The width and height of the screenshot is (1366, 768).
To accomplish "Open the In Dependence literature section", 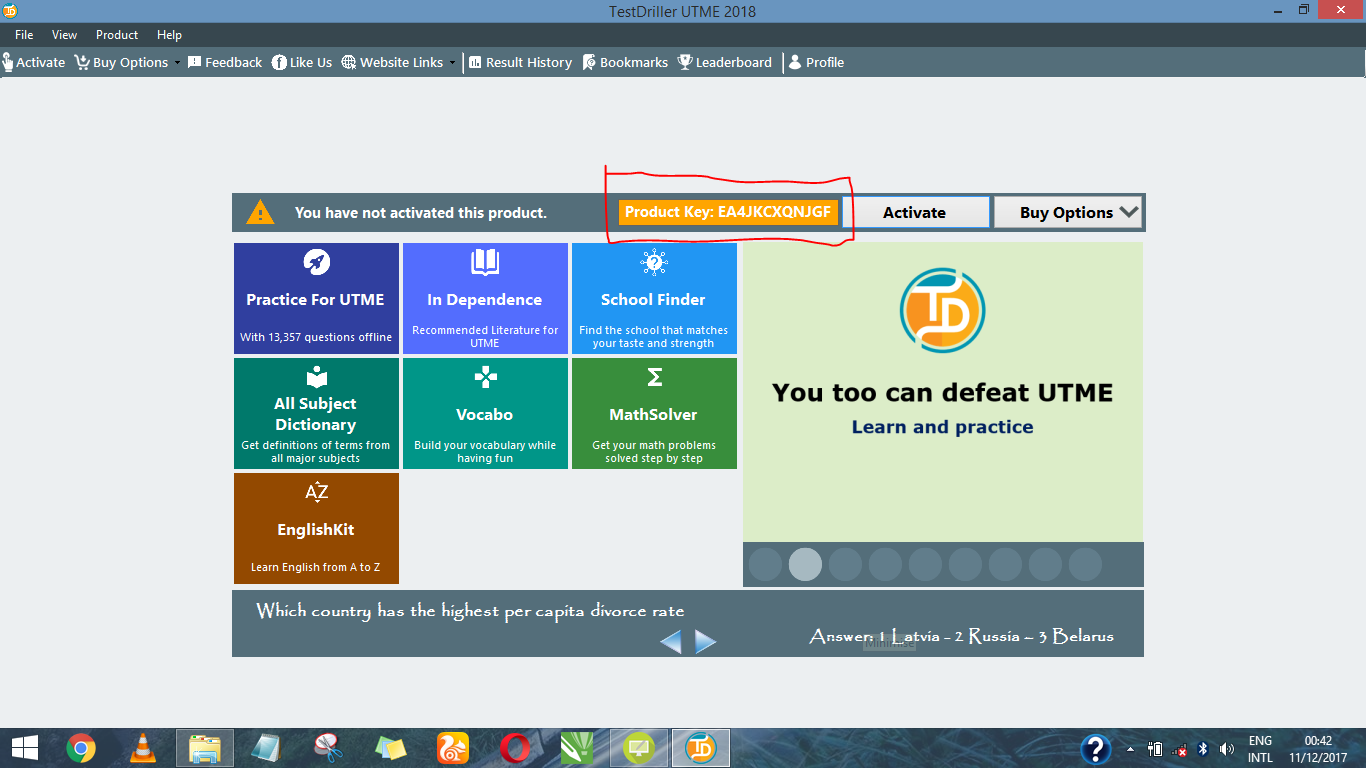I will pos(485,298).
